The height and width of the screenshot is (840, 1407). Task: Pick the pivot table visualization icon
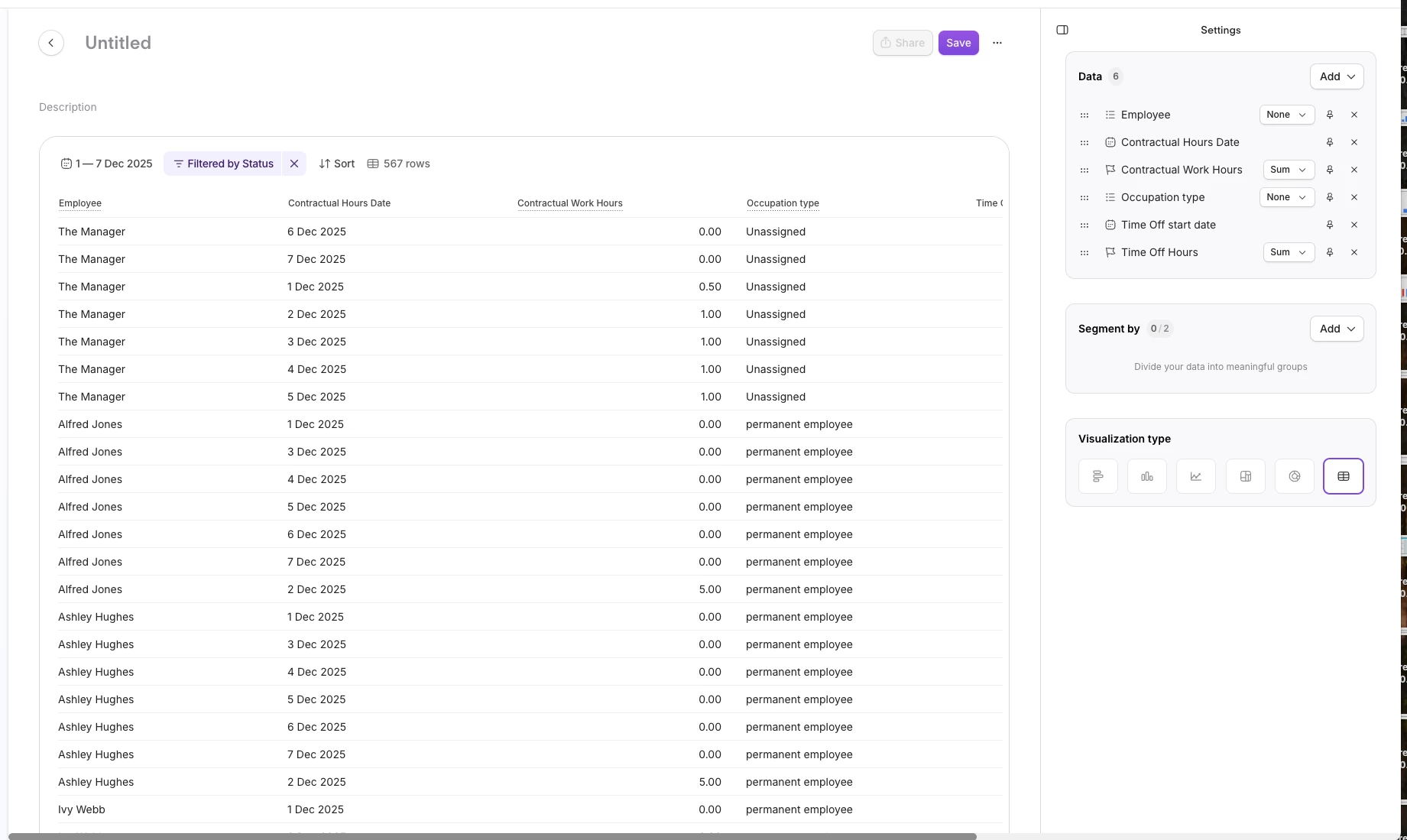coord(1245,476)
